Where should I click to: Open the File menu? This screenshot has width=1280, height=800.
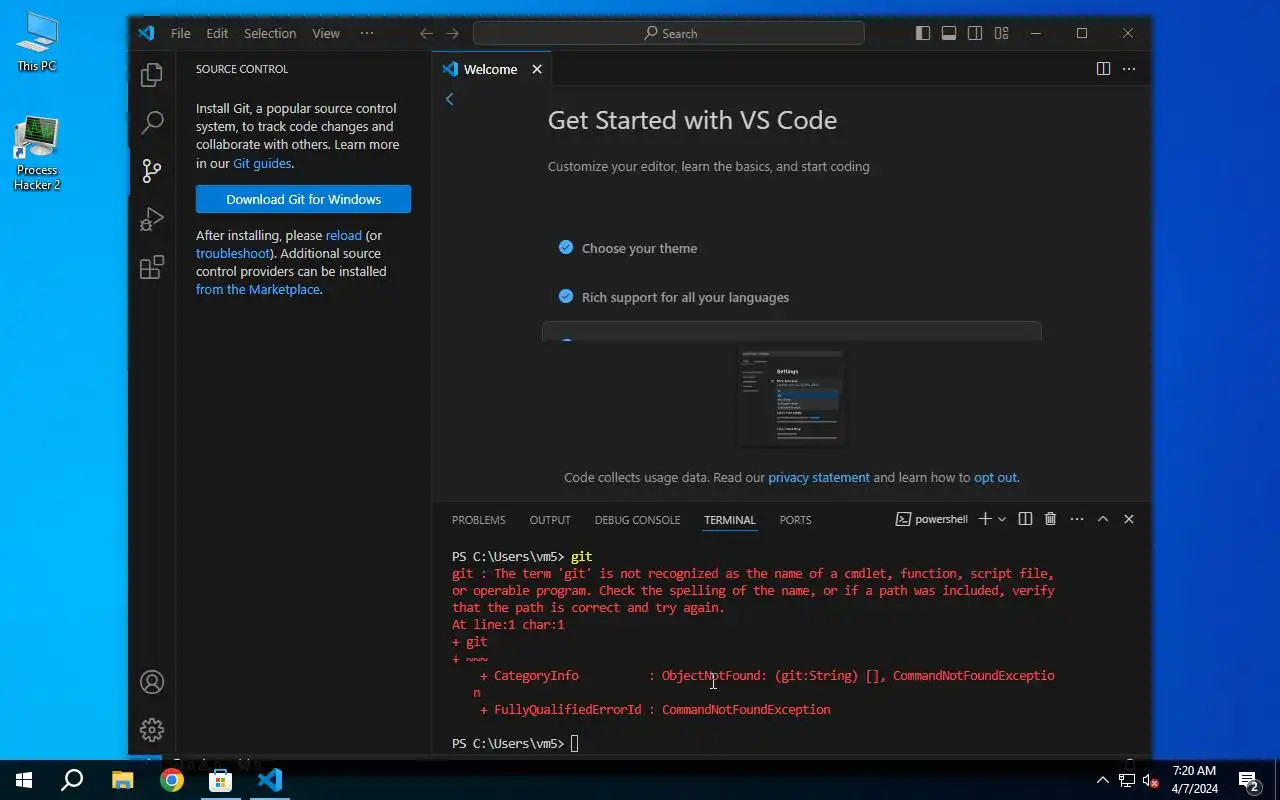(x=180, y=33)
